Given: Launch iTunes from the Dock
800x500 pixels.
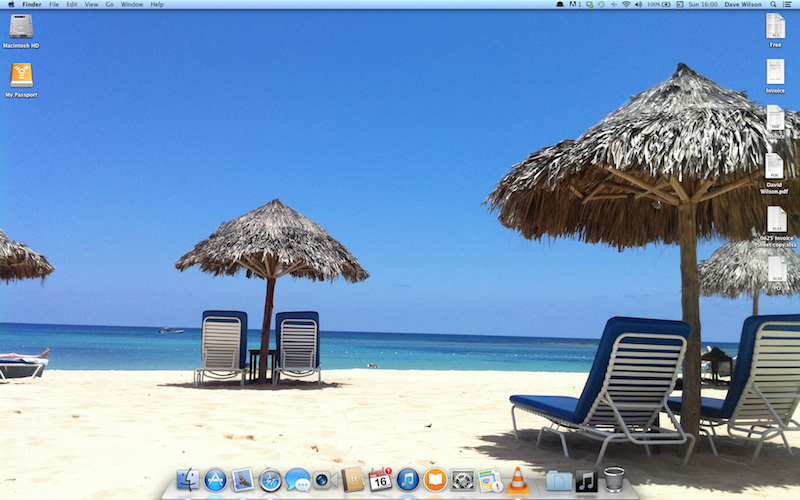Looking at the screenshot, I should [408, 480].
